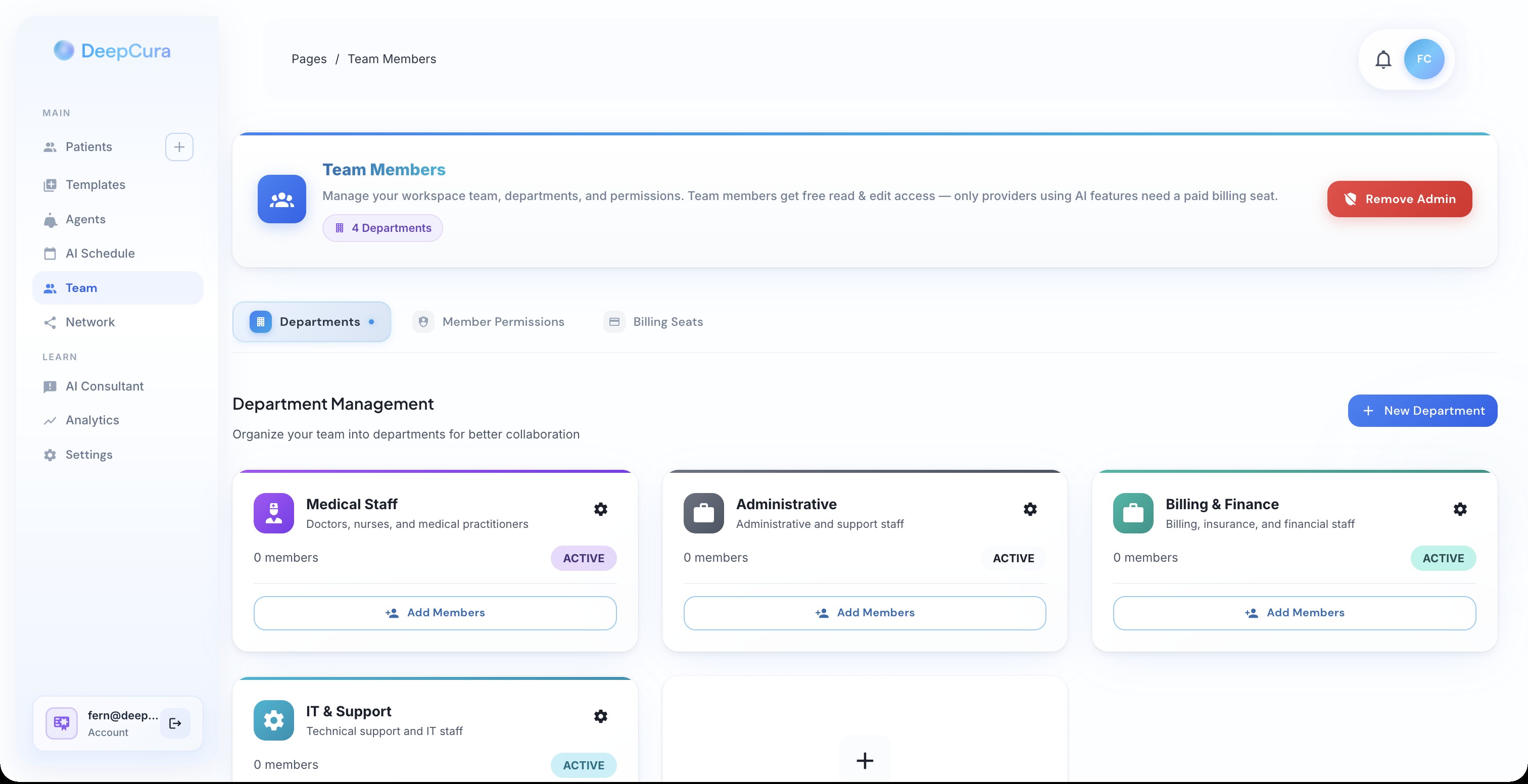
Task: Open Administrative settings gear
Action: click(x=1030, y=509)
